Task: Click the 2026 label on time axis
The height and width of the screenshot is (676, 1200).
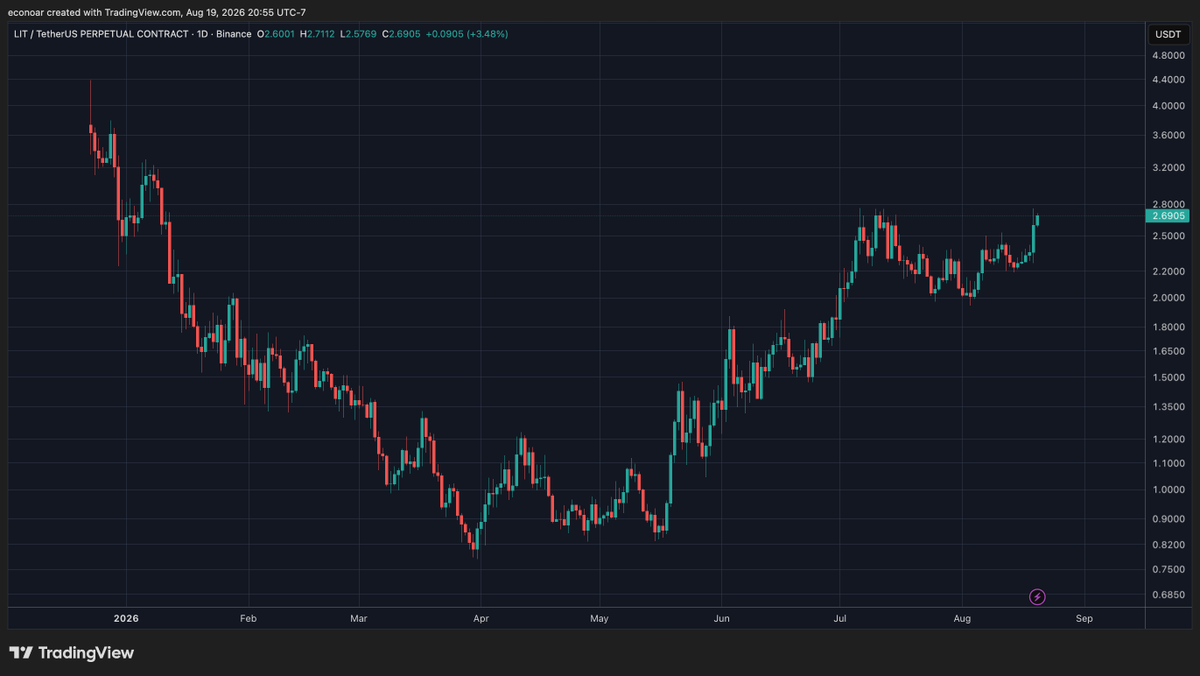Action: pos(126,619)
